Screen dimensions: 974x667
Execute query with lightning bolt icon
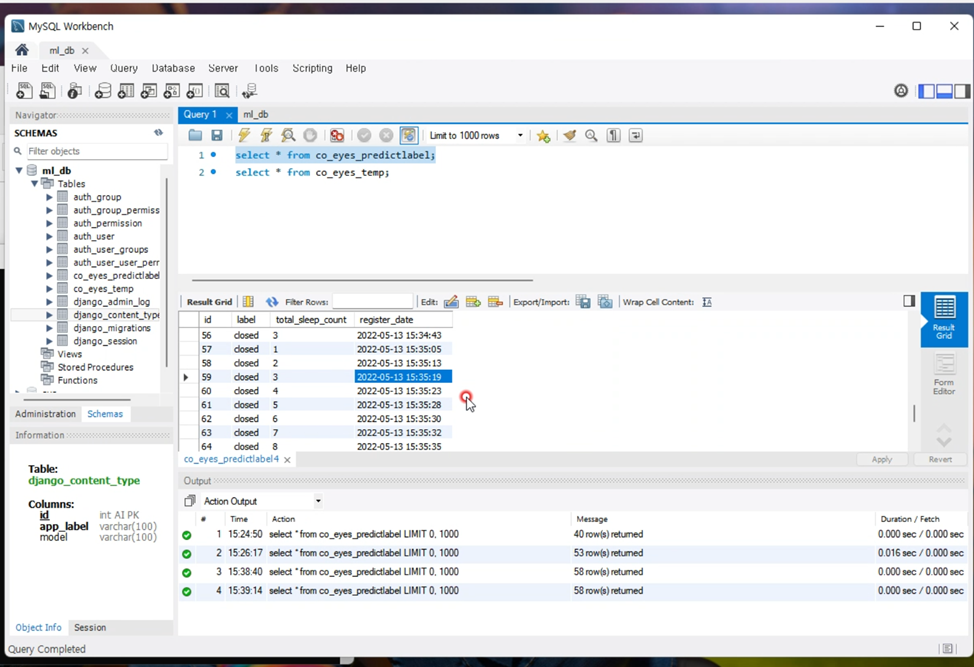[244, 135]
